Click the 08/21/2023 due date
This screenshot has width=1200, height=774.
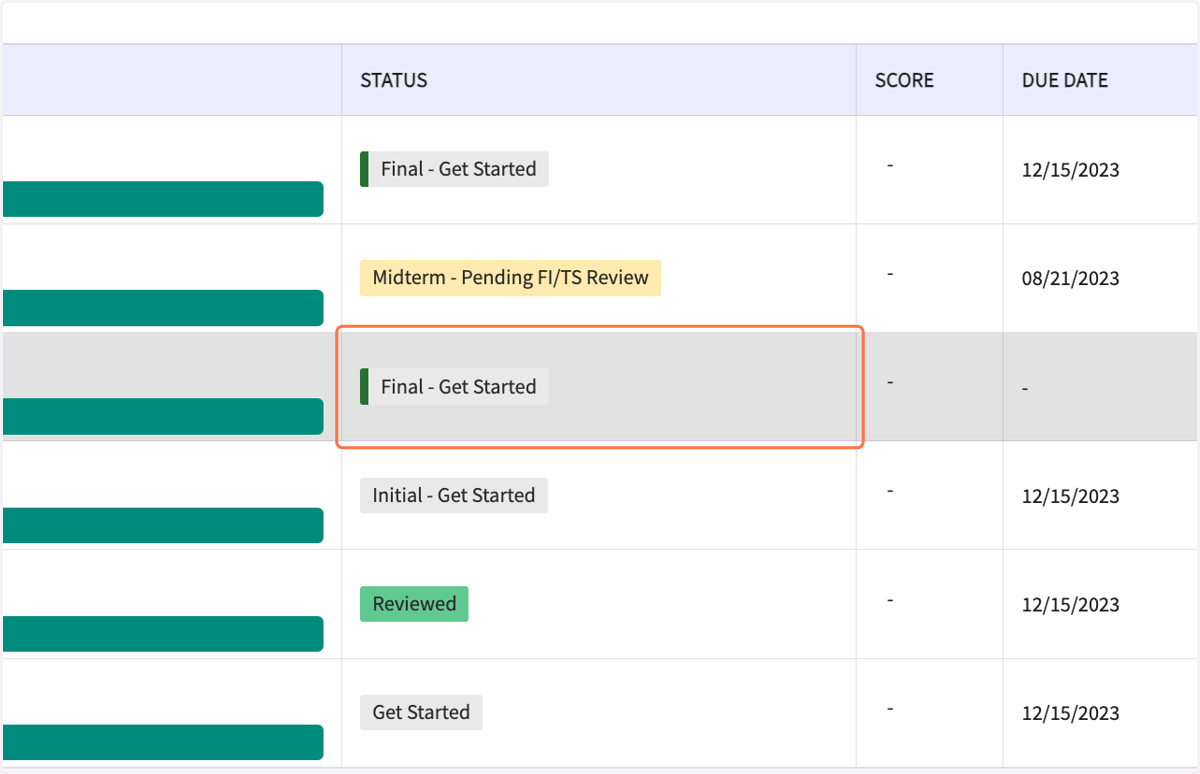[1070, 278]
